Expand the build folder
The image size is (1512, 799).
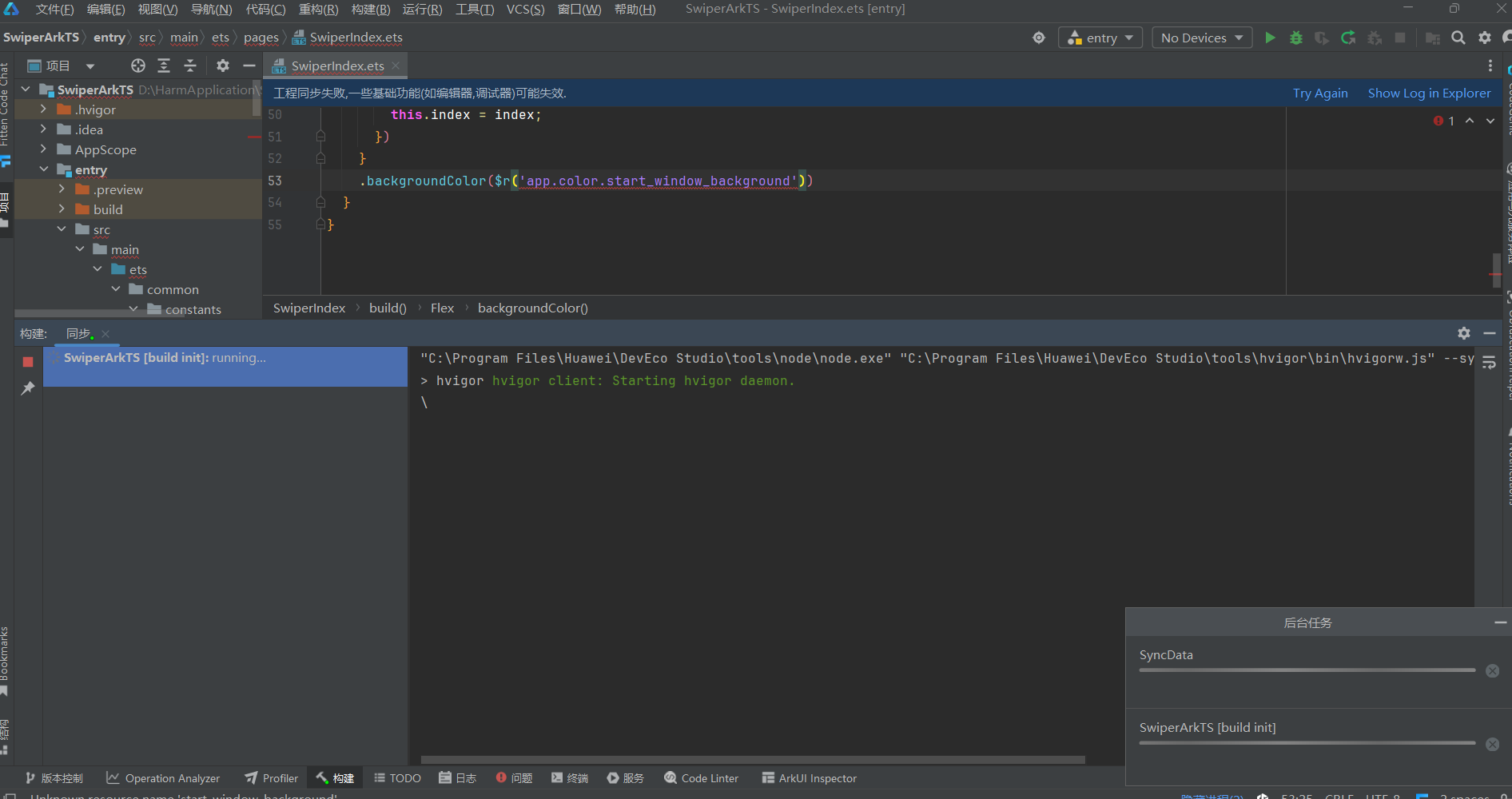click(62, 209)
